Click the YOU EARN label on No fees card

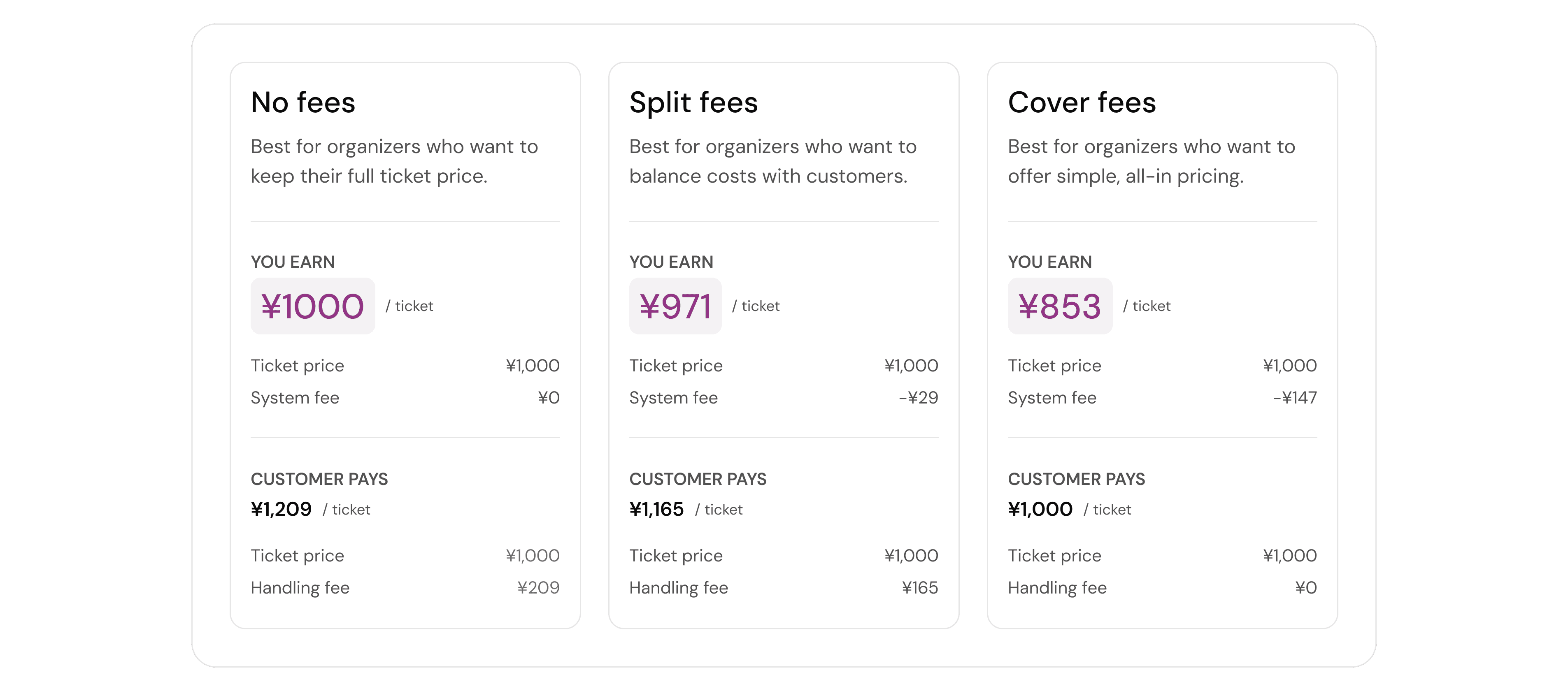click(293, 262)
